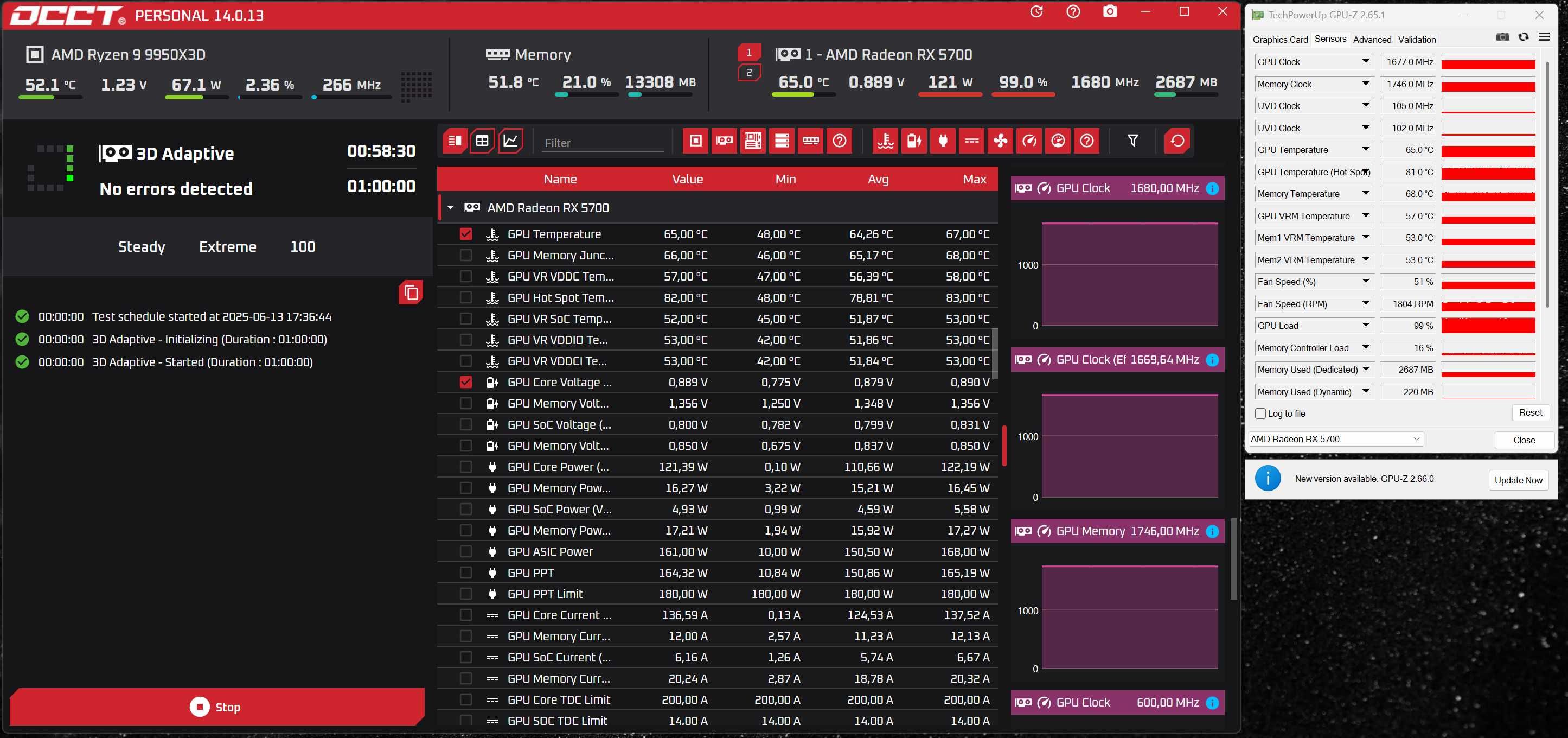Viewport: 1568px width, 738px height.
Task: Check GPU Core TDC Limit checkbox
Action: (x=466, y=699)
